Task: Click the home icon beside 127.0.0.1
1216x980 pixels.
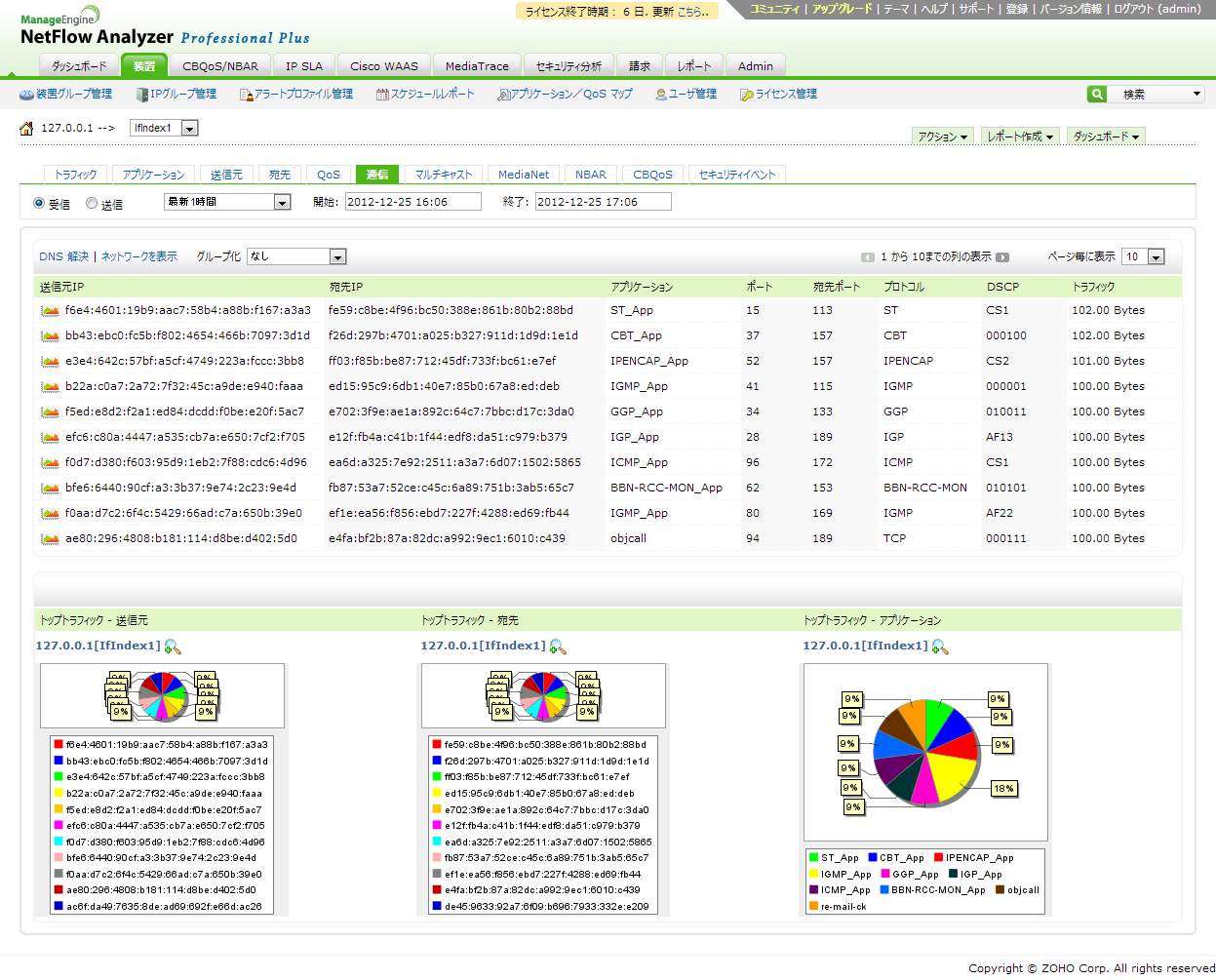Action: coord(26,129)
